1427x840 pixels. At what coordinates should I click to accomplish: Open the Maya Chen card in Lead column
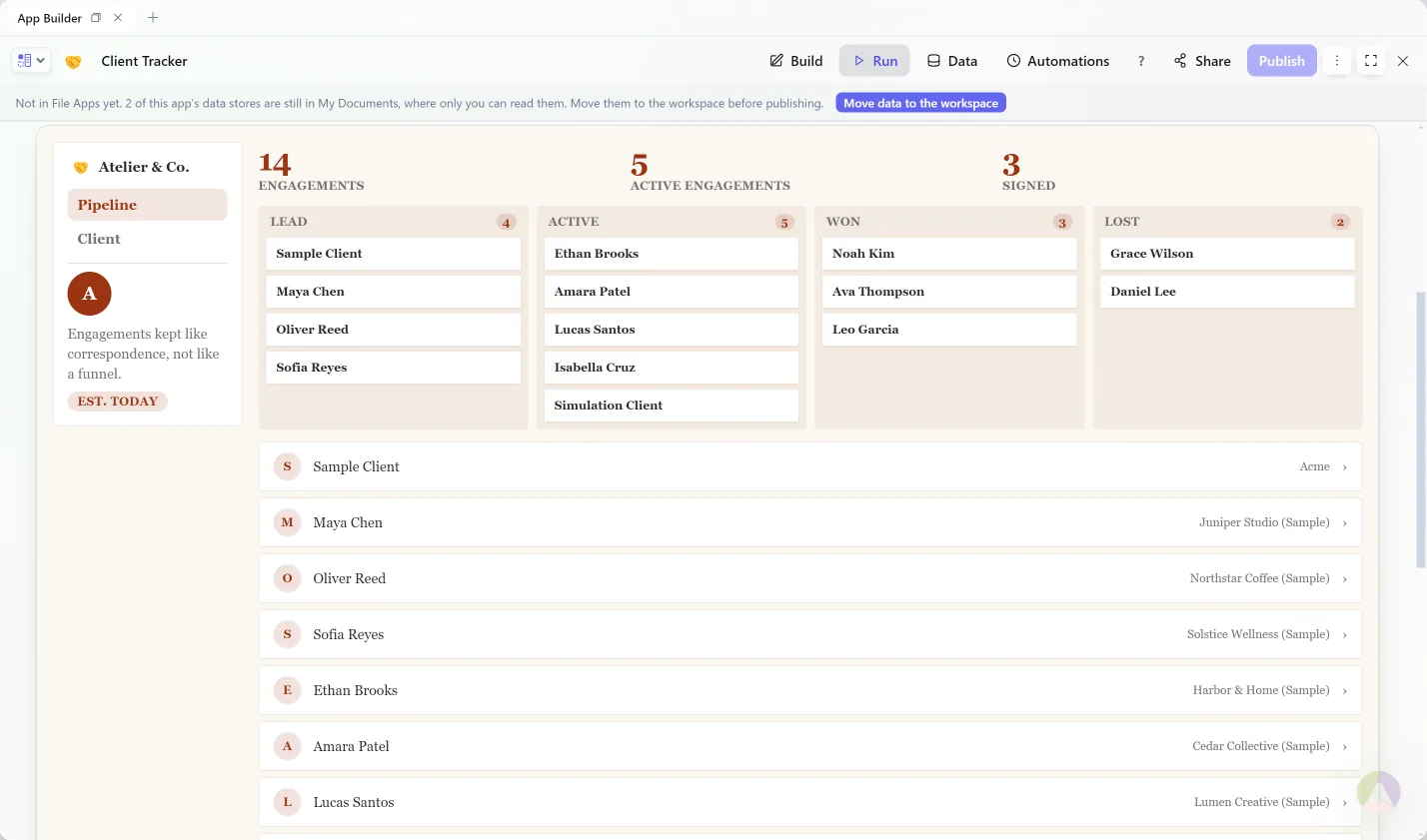[394, 292]
